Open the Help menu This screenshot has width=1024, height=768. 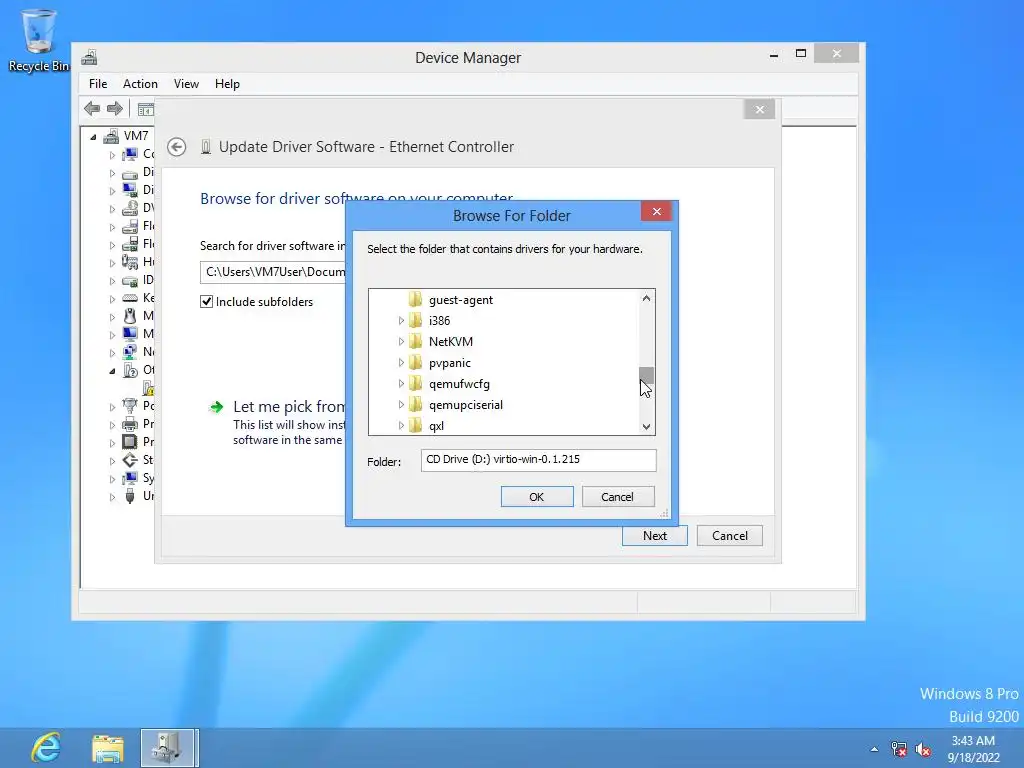point(227,84)
